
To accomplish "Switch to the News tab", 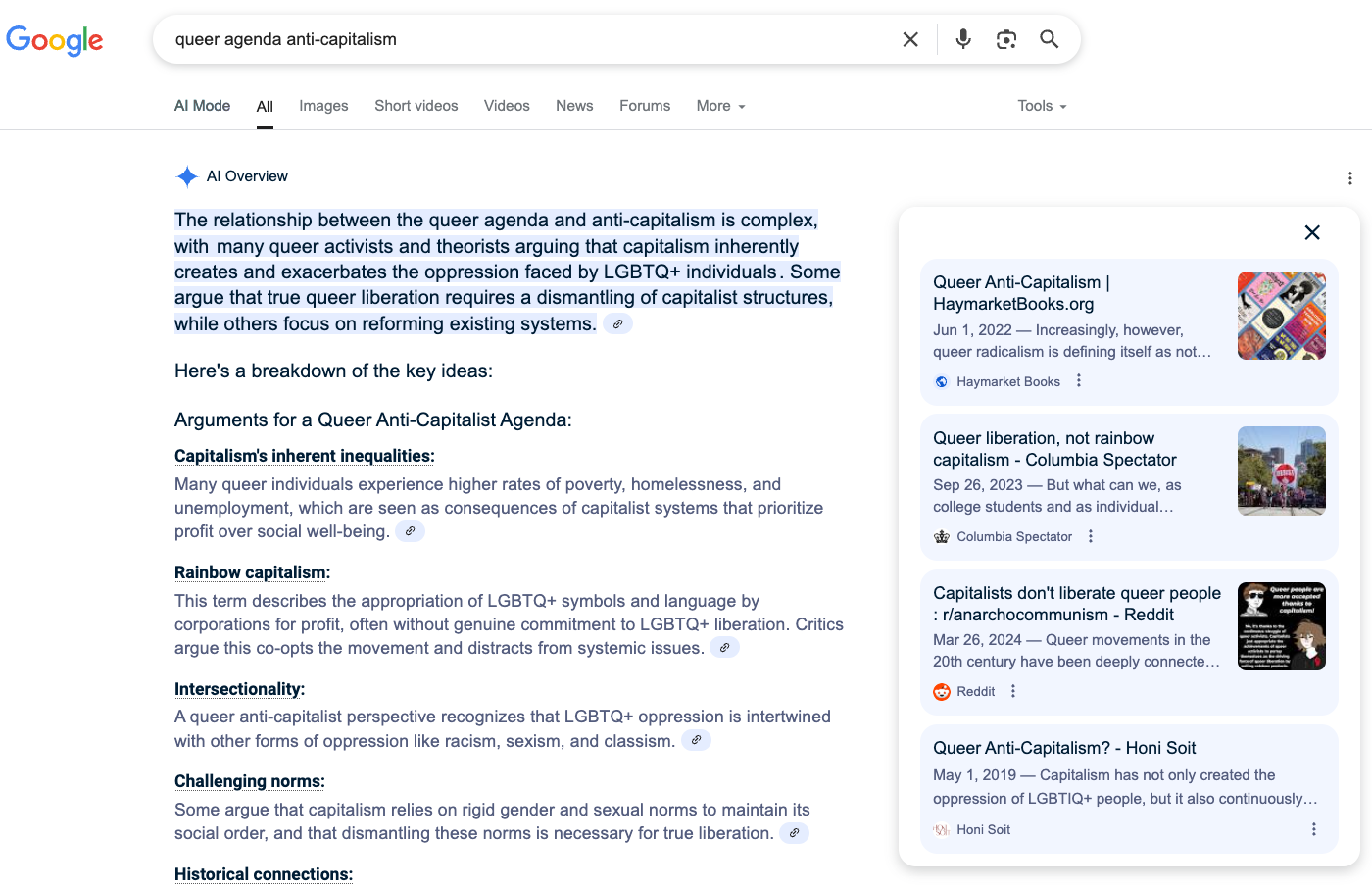I will point(574,106).
